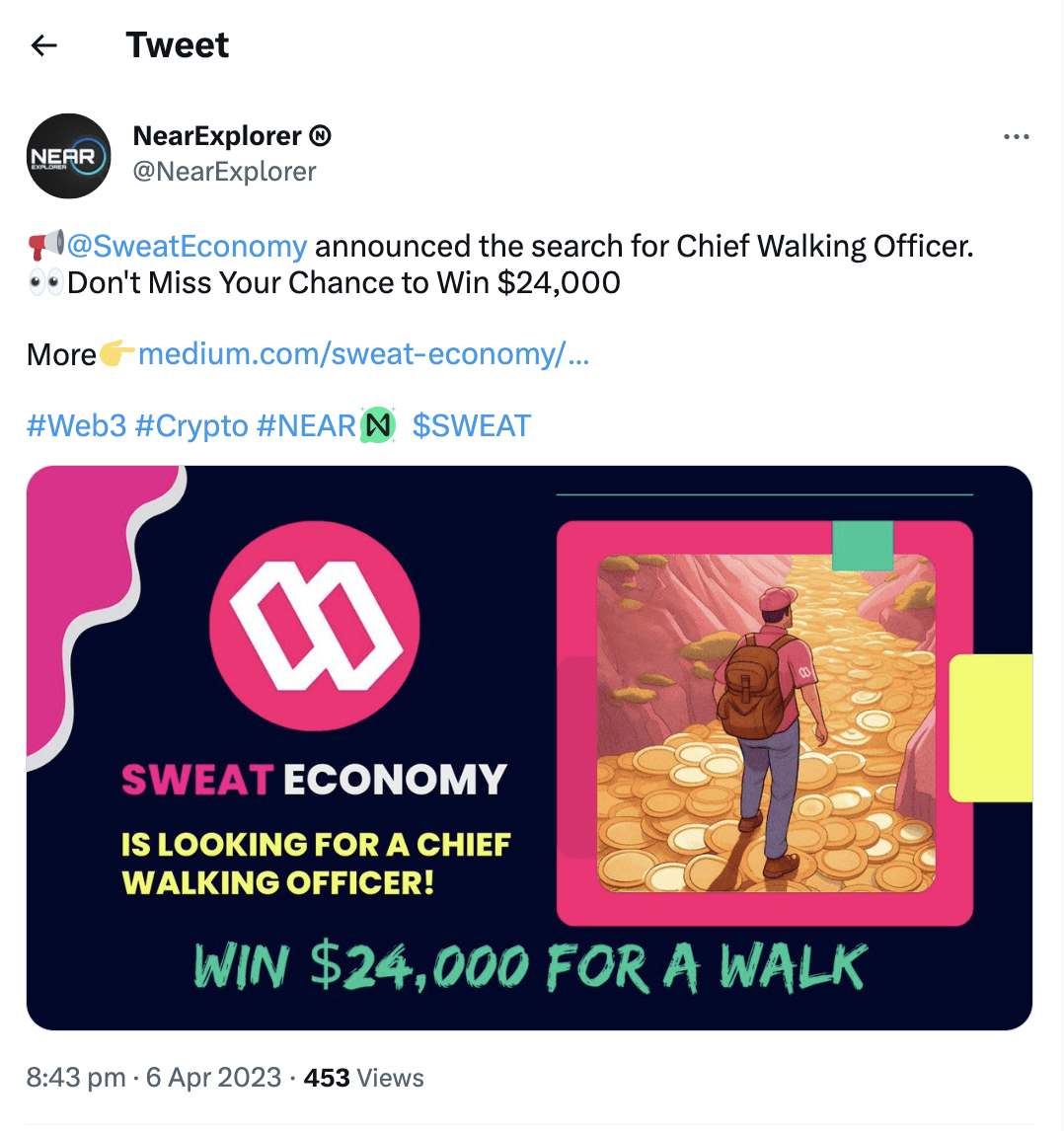Click the NearExplorer profile avatar
This screenshot has height=1131, width=1064.
[68, 156]
